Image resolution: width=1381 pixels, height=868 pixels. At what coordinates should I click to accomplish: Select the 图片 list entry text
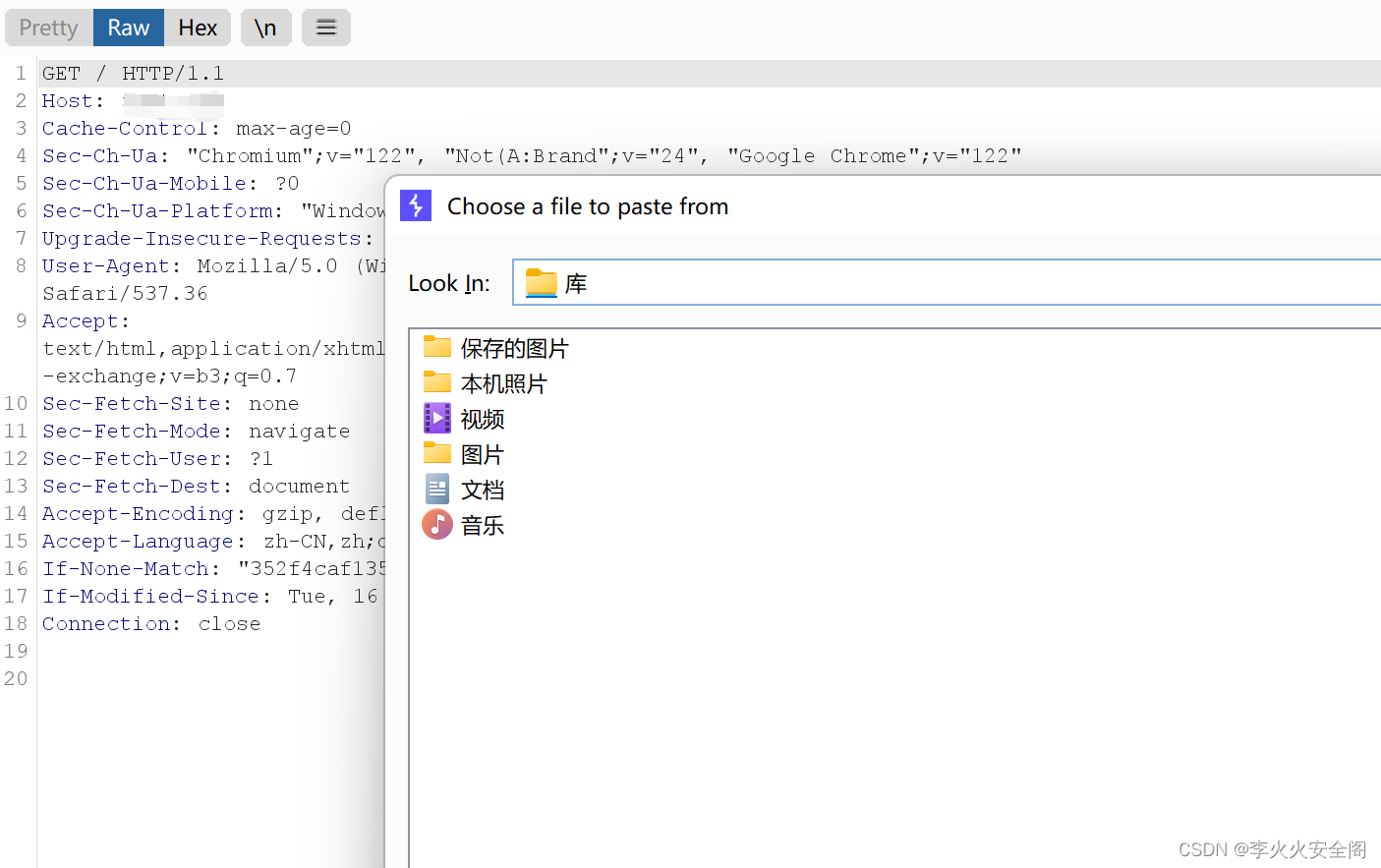click(483, 455)
